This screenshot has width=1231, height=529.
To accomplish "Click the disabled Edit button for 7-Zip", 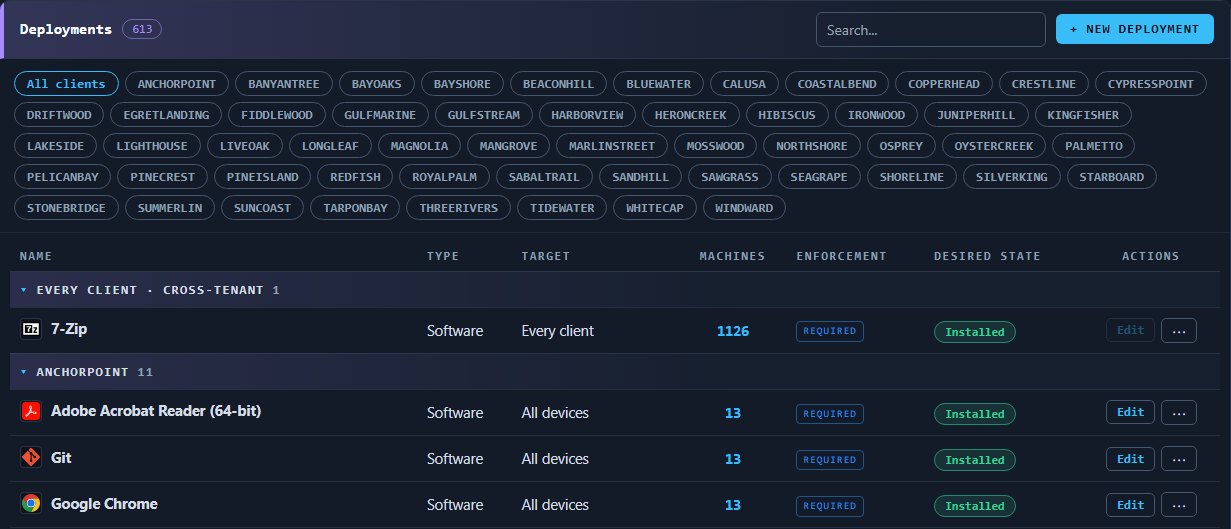I will (x=1130, y=331).
